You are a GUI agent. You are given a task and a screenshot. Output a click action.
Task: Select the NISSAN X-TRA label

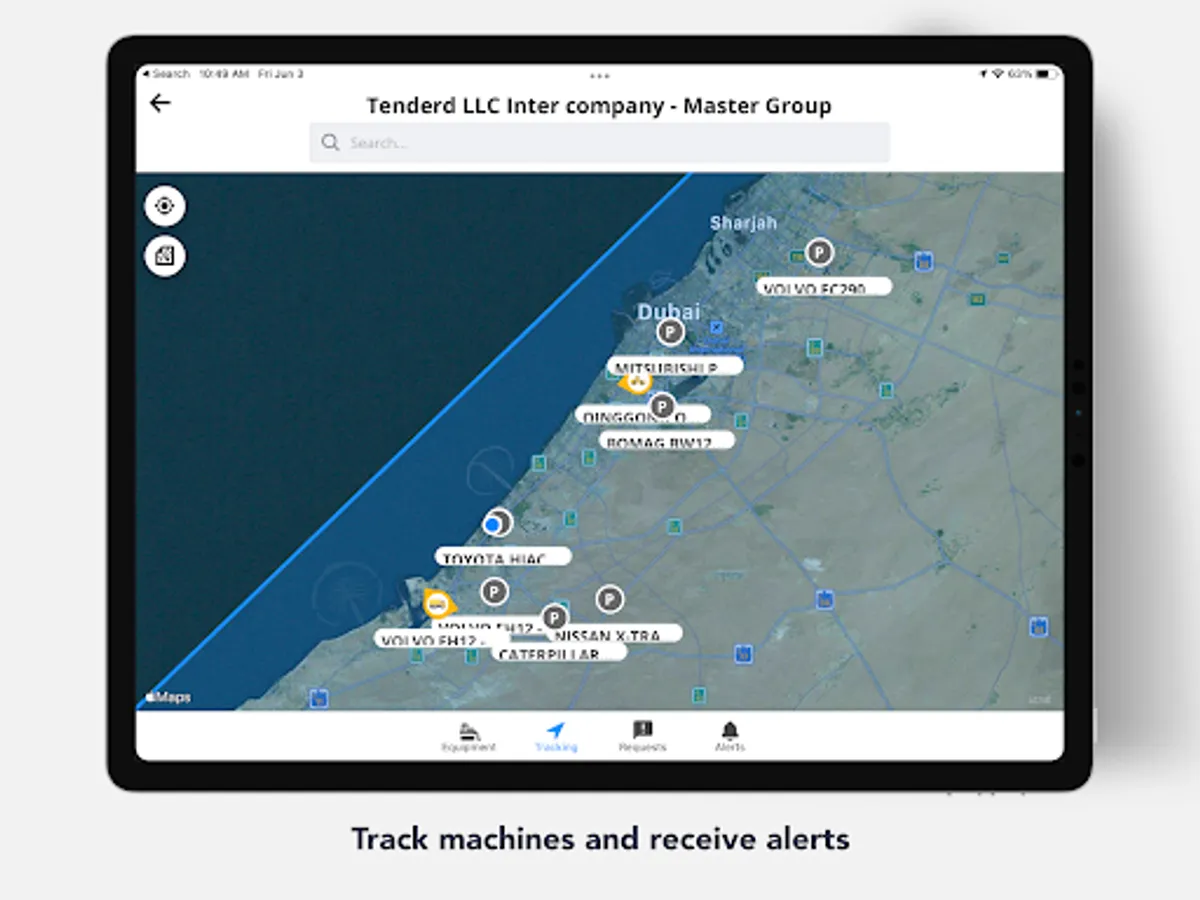[x=616, y=634]
